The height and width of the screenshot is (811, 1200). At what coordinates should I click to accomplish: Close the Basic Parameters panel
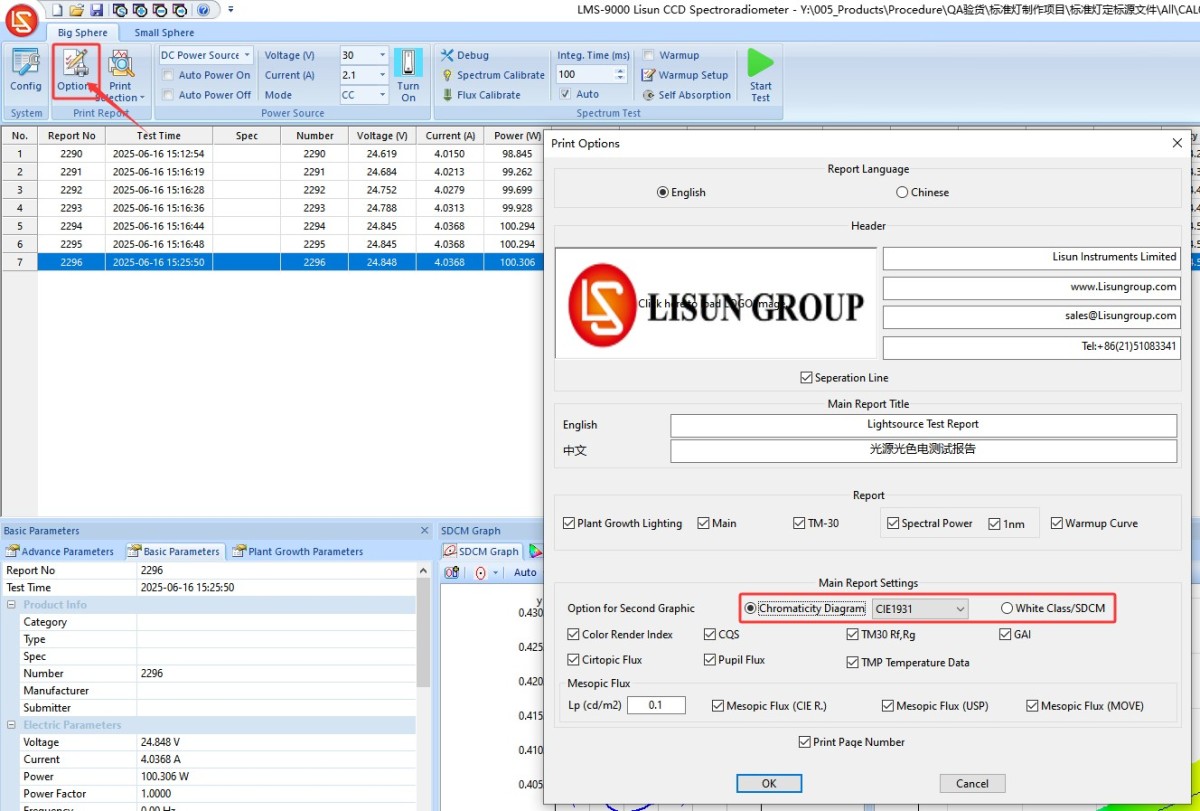[x=423, y=531]
